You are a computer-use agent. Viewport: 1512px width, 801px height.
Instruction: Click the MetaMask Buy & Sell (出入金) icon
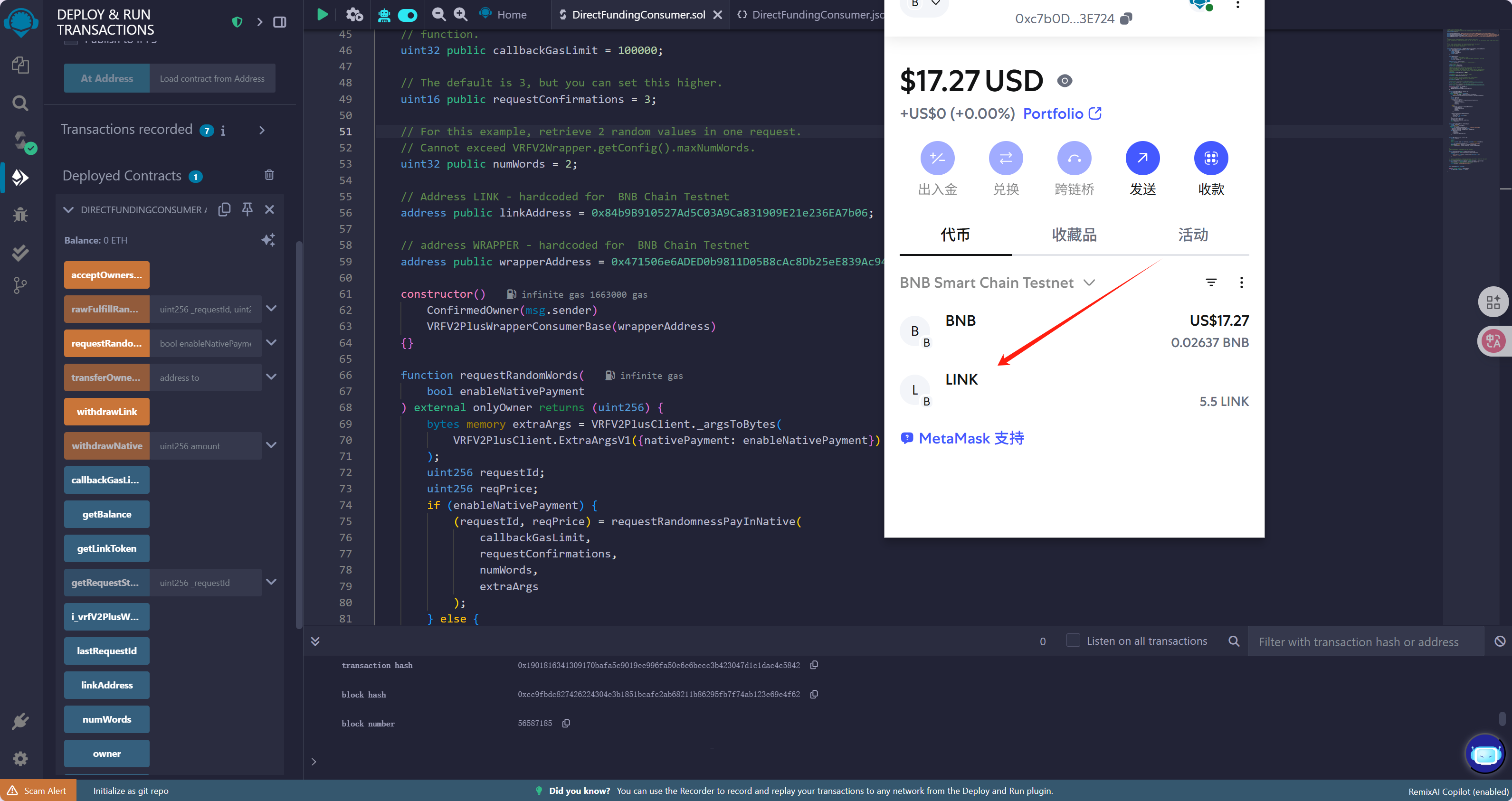click(937, 158)
